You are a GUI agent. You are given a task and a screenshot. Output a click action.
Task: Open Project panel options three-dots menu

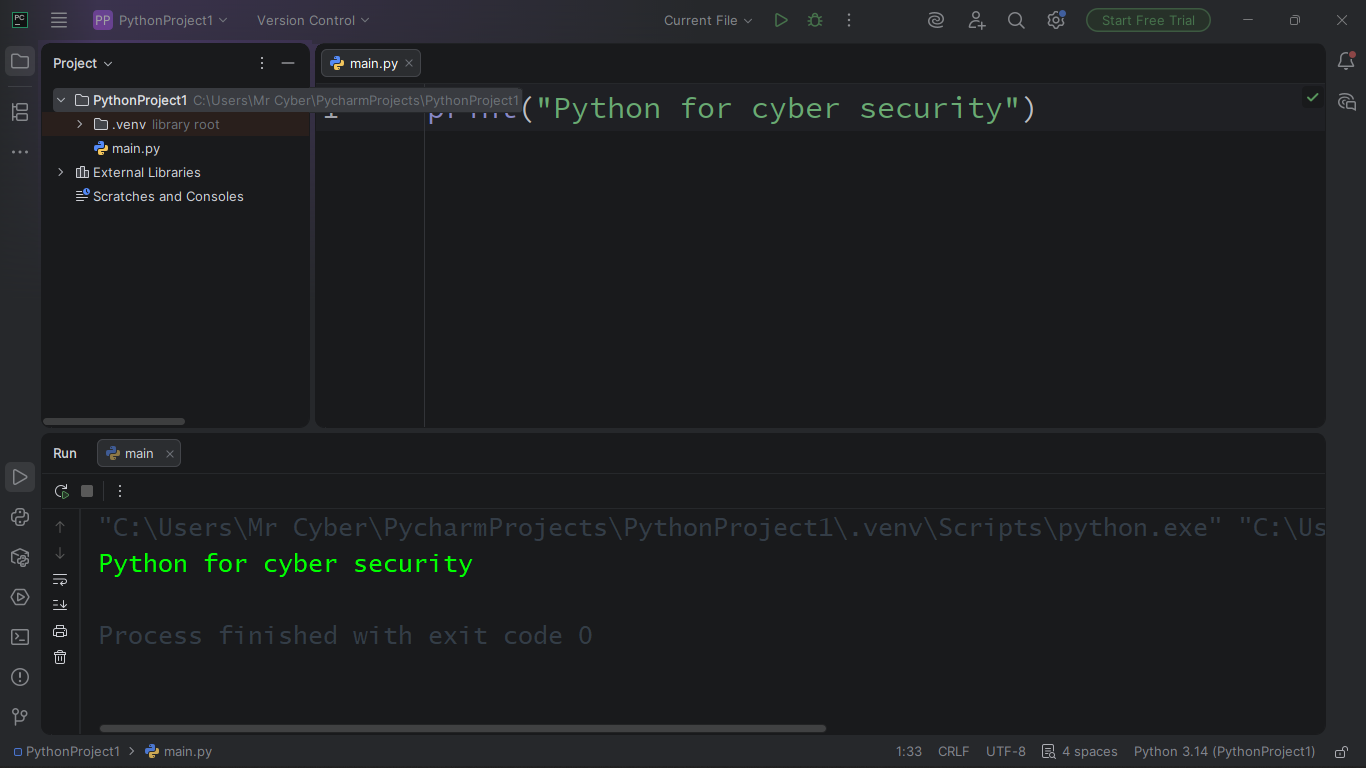coord(262,63)
